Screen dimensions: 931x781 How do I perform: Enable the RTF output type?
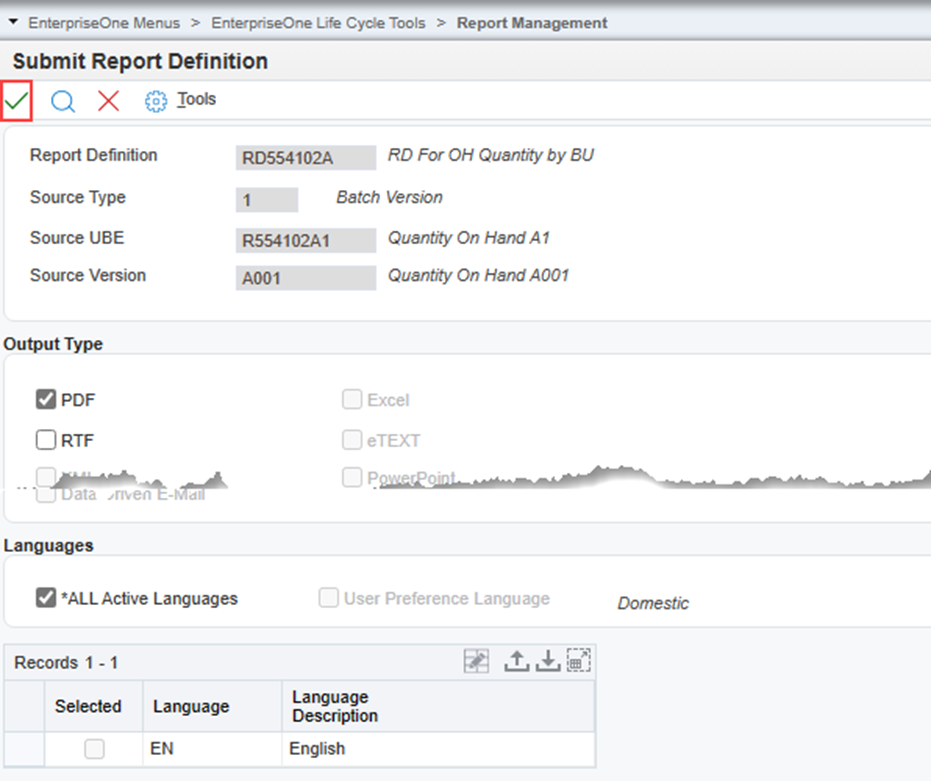tap(46, 440)
